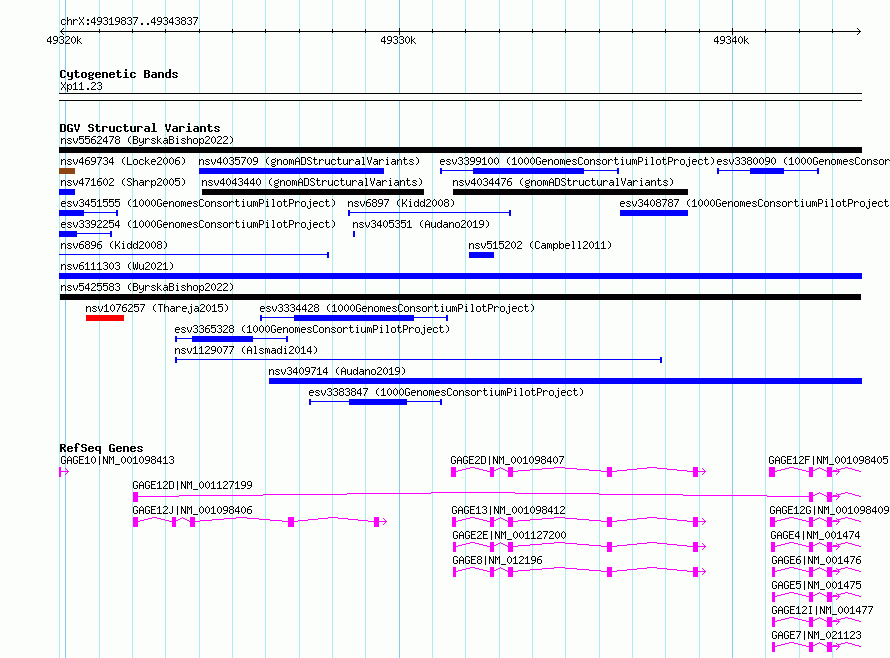The image size is (890, 658).
Task: Click the GAGE2D|NM_001098407 gene label
Action: [507, 460]
